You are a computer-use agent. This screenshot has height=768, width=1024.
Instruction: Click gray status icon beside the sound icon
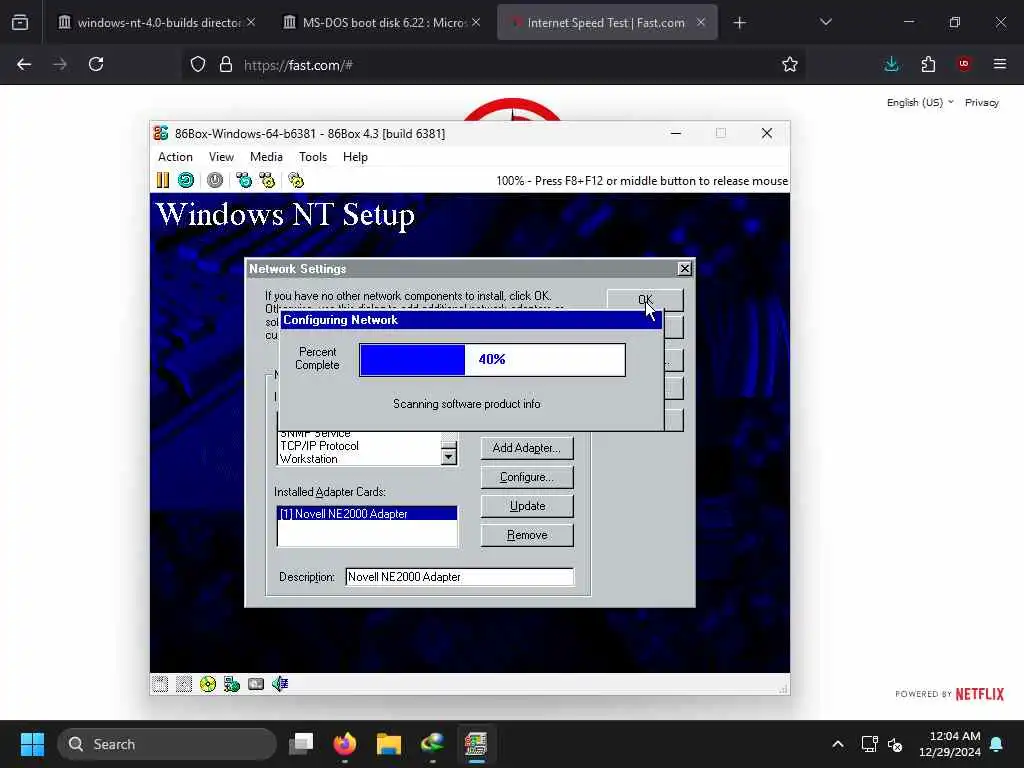[256, 684]
